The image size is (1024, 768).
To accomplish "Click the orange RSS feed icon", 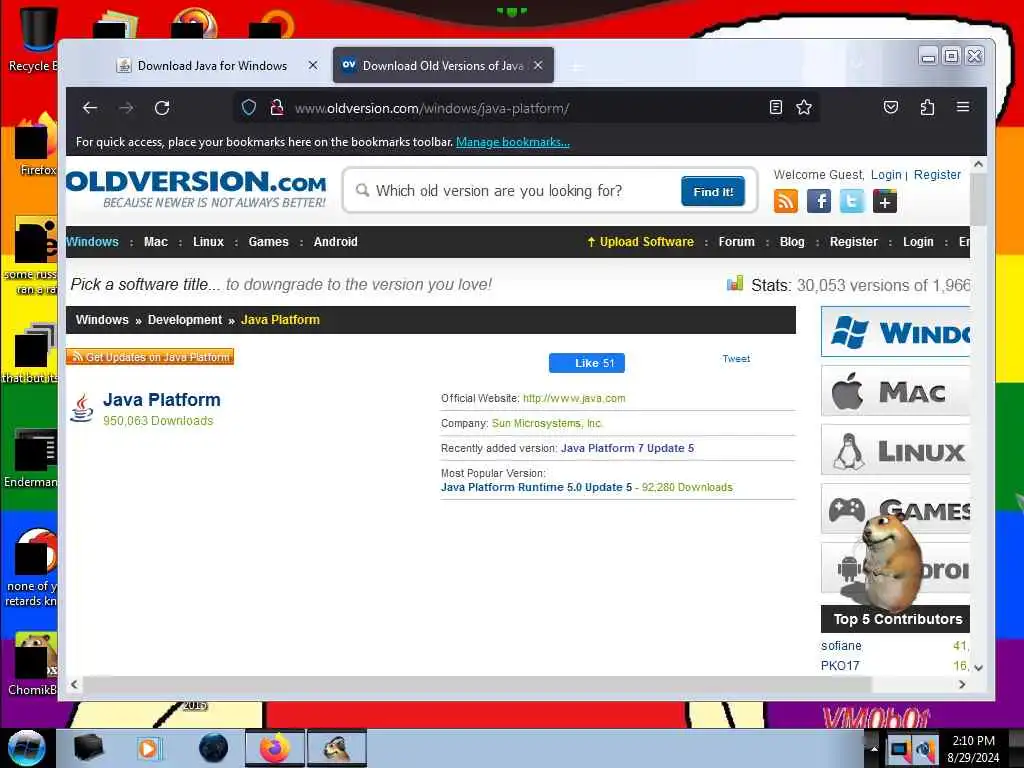I will [786, 201].
